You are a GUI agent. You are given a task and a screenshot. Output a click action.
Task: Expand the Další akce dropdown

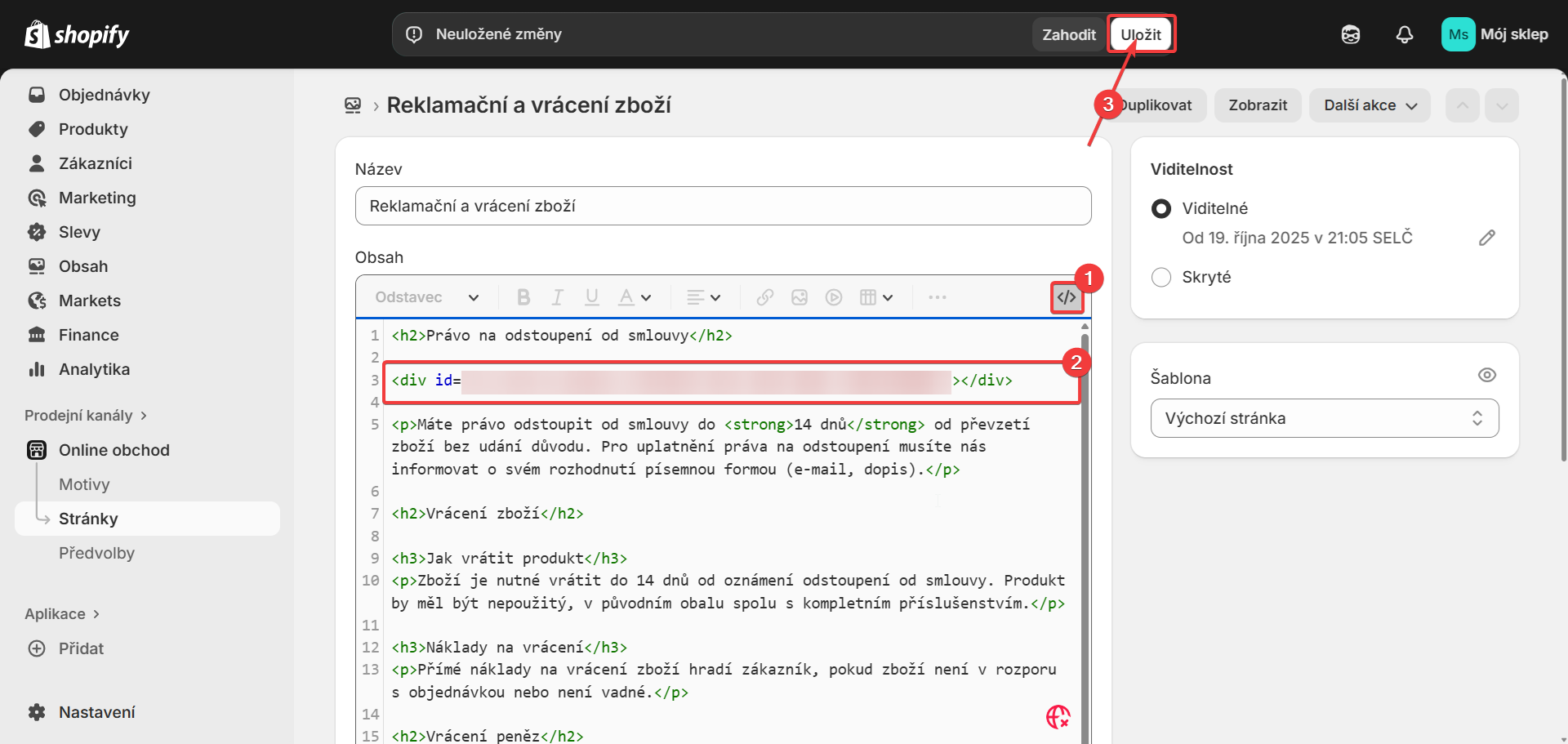(x=1369, y=105)
